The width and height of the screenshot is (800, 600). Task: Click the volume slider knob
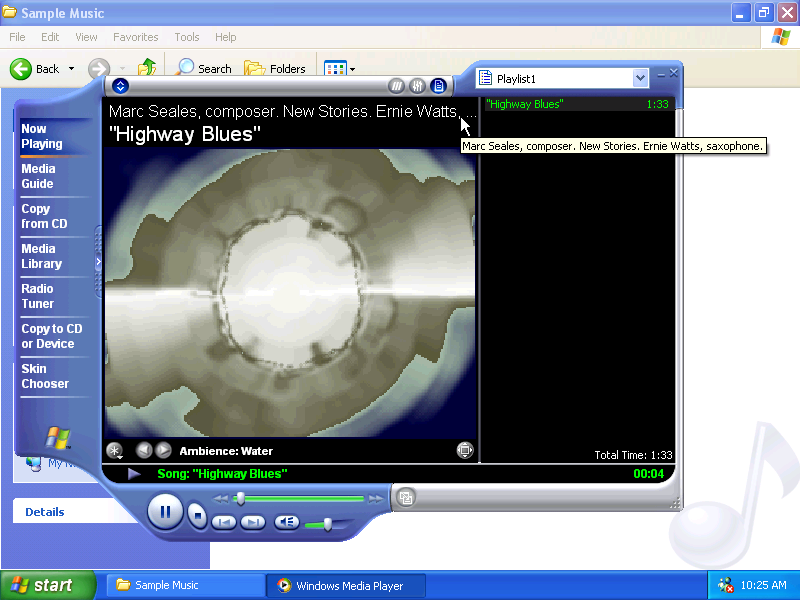click(x=328, y=524)
